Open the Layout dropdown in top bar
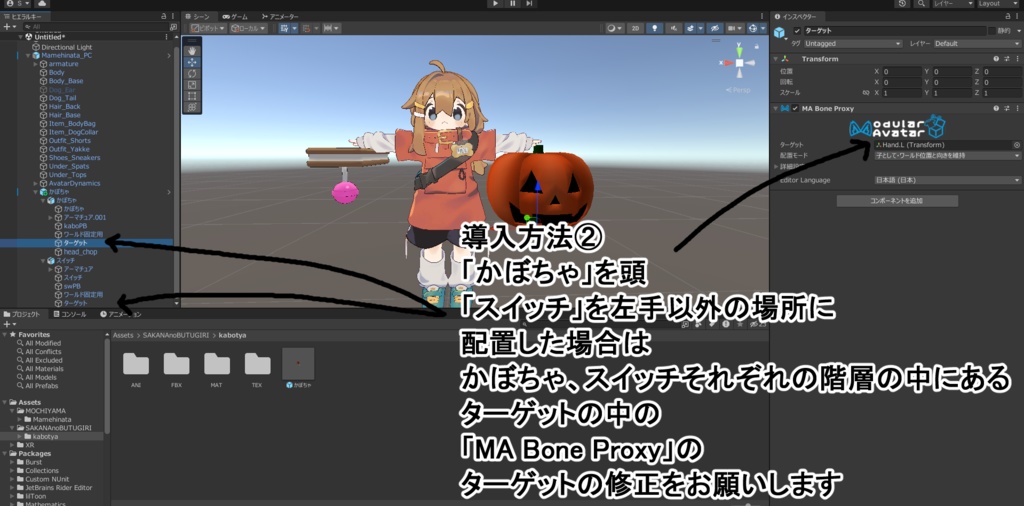This screenshot has width=1024, height=506. point(1000,4)
